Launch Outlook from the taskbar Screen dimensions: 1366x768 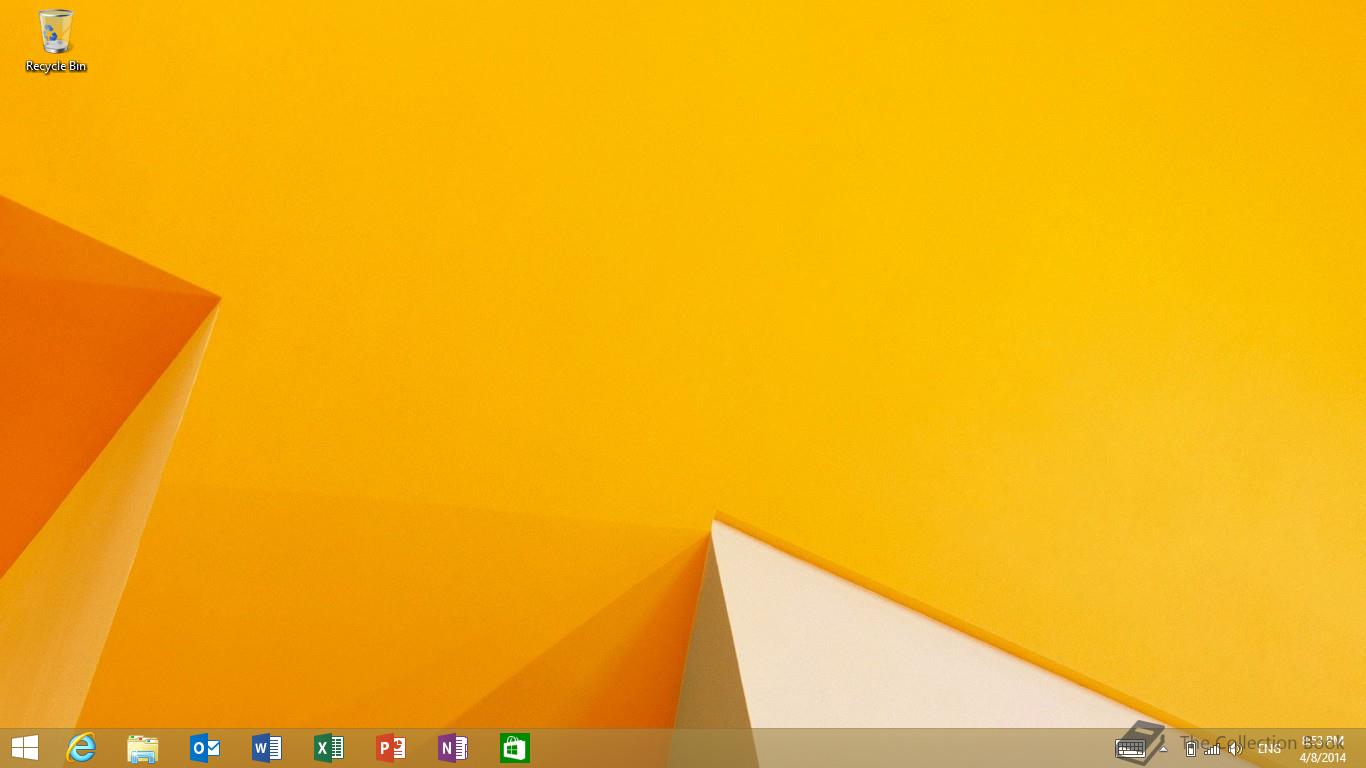[x=205, y=748]
